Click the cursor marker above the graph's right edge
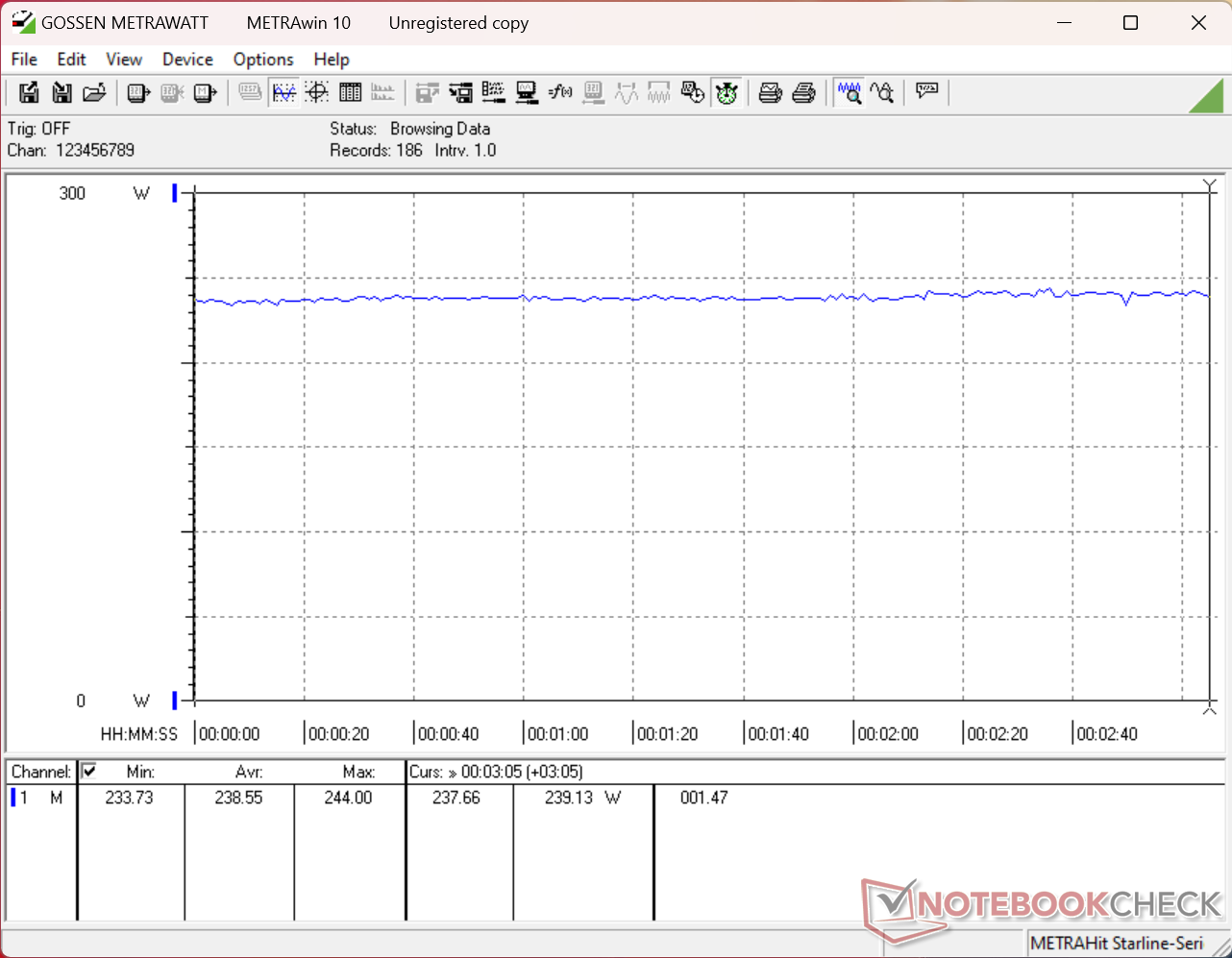The width and height of the screenshot is (1232, 958). (x=1210, y=185)
